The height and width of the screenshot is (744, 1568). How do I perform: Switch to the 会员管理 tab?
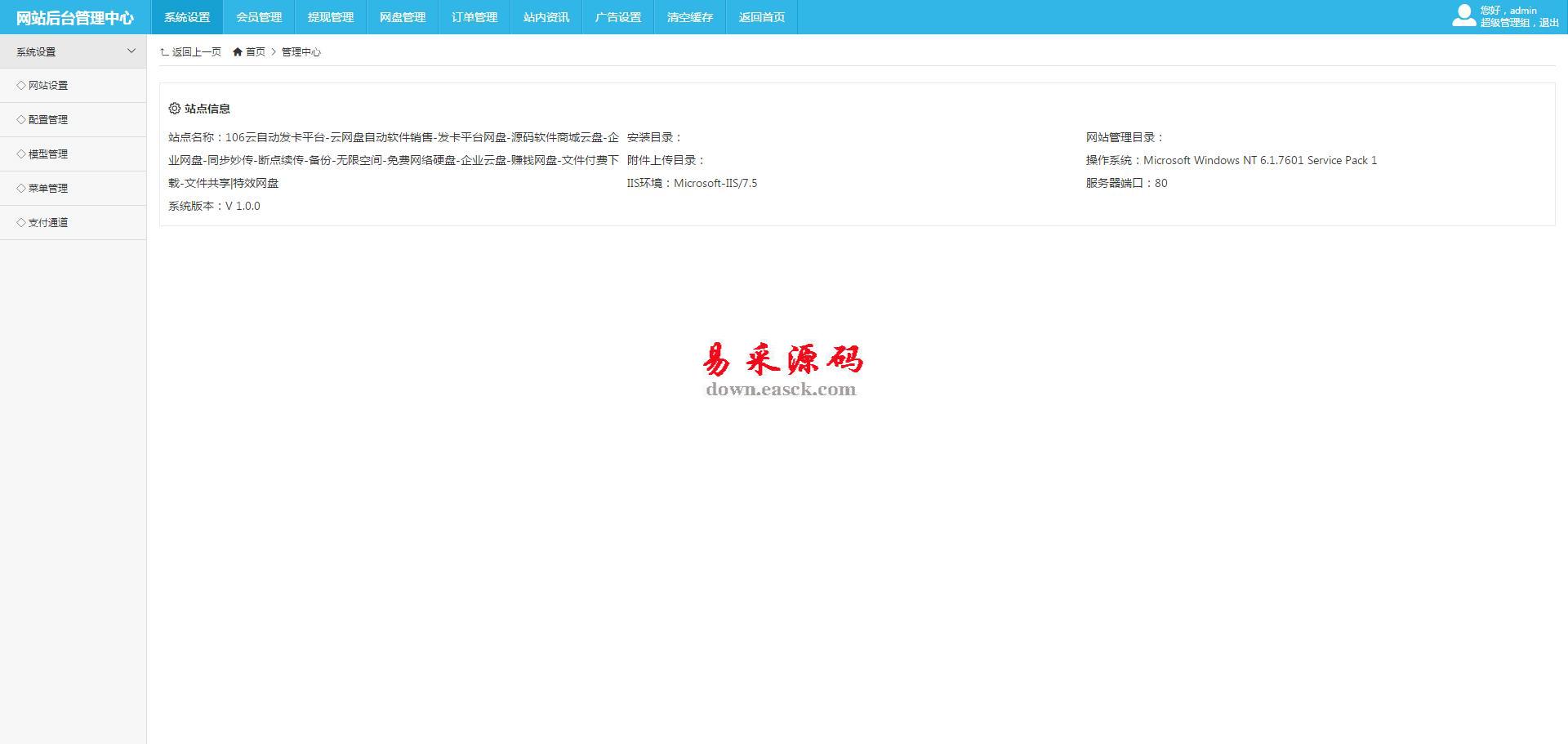259,17
